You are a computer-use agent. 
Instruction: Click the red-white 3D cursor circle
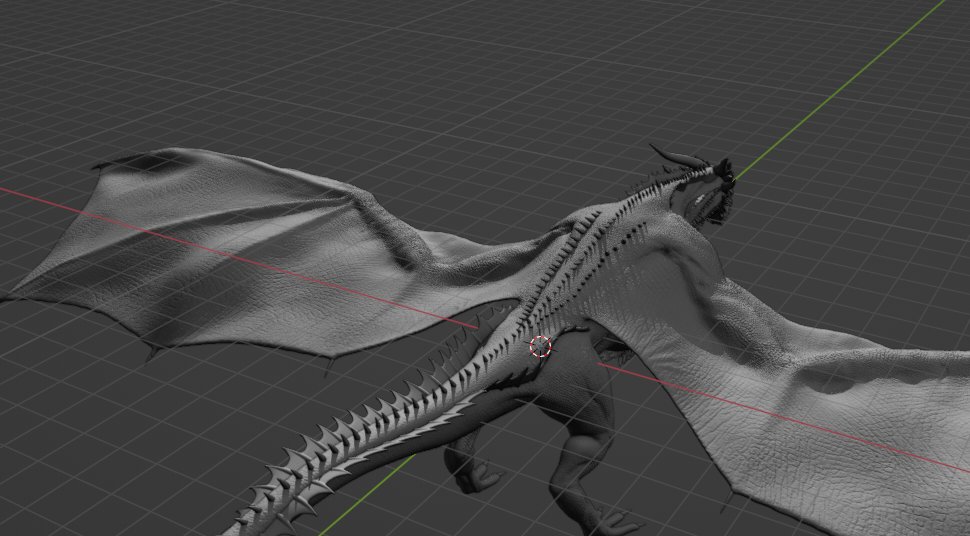[540, 347]
